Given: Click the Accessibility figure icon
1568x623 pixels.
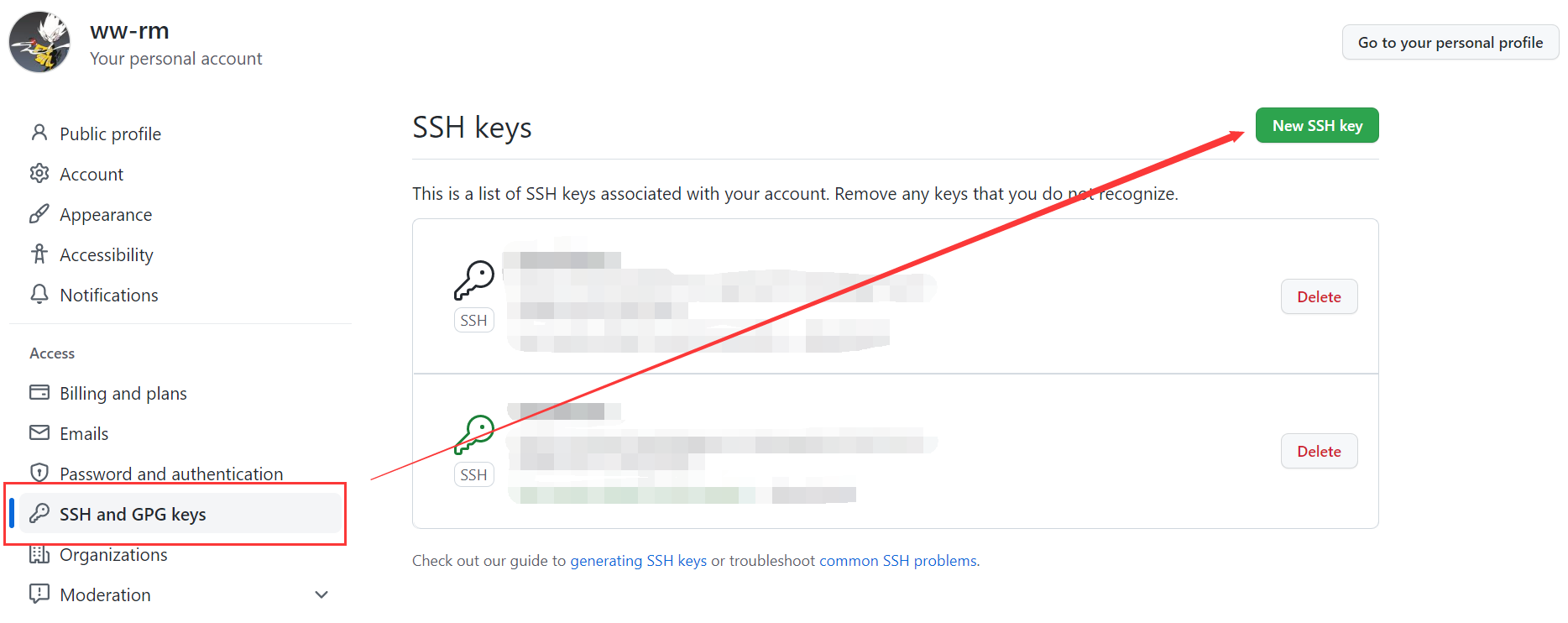Looking at the screenshot, I should click(x=39, y=254).
